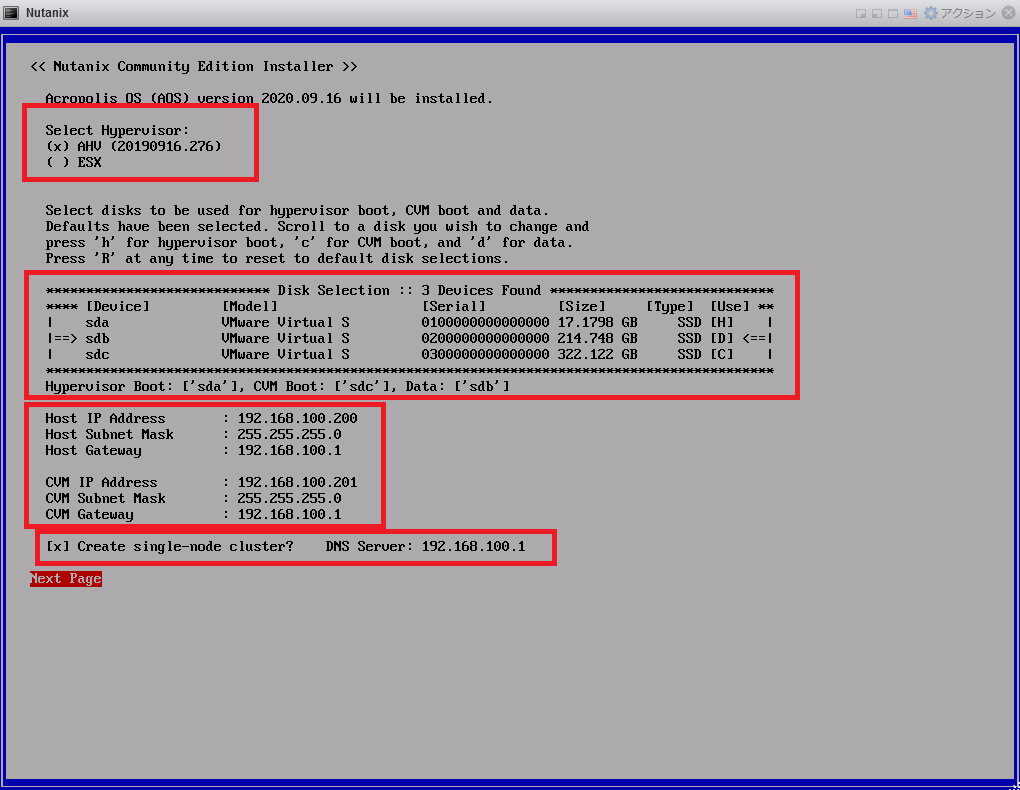The width and height of the screenshot is (1020, 790).
Task: Click the 17.1798 GB size of sda
Action: coord(597,323)
